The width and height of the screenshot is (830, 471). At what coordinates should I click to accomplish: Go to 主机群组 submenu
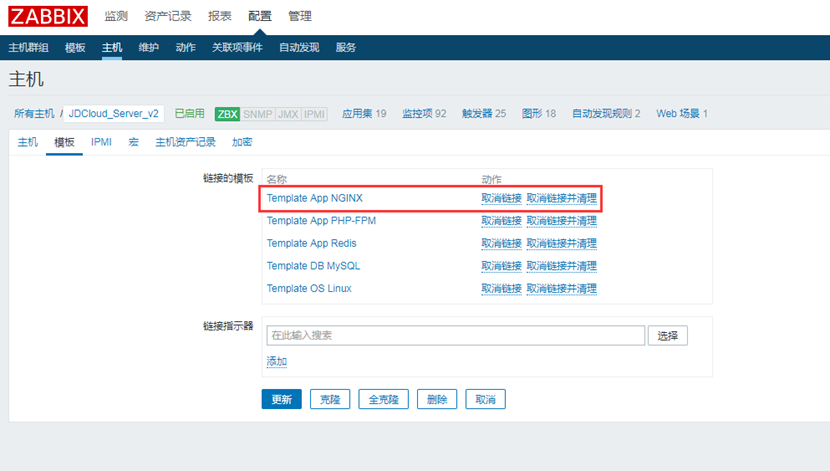pyautogui.click(x=29, y=48)
